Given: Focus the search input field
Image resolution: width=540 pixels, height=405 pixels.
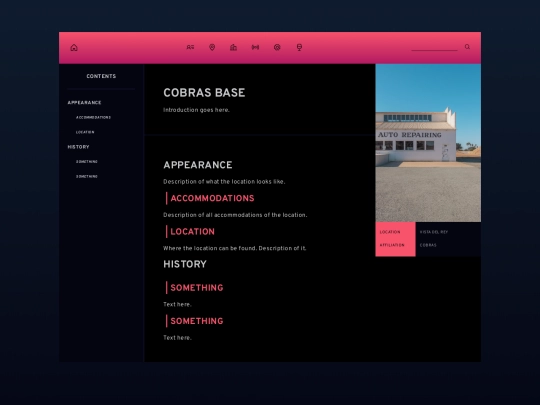Looking at the screenshot, I should click(x=434, y=47).
